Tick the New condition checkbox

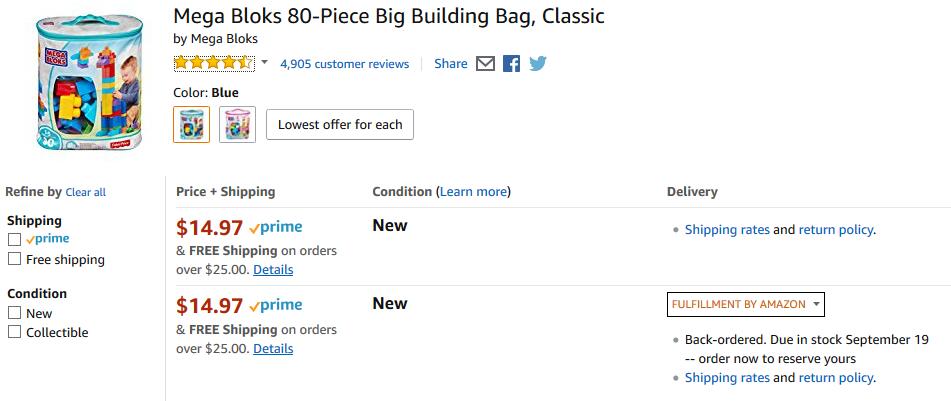(x=15, y=314)
